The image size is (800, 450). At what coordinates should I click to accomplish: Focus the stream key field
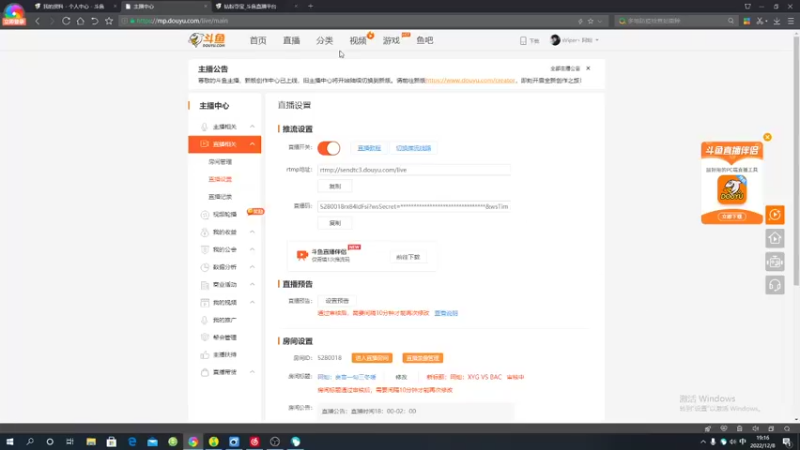[414, 207]
